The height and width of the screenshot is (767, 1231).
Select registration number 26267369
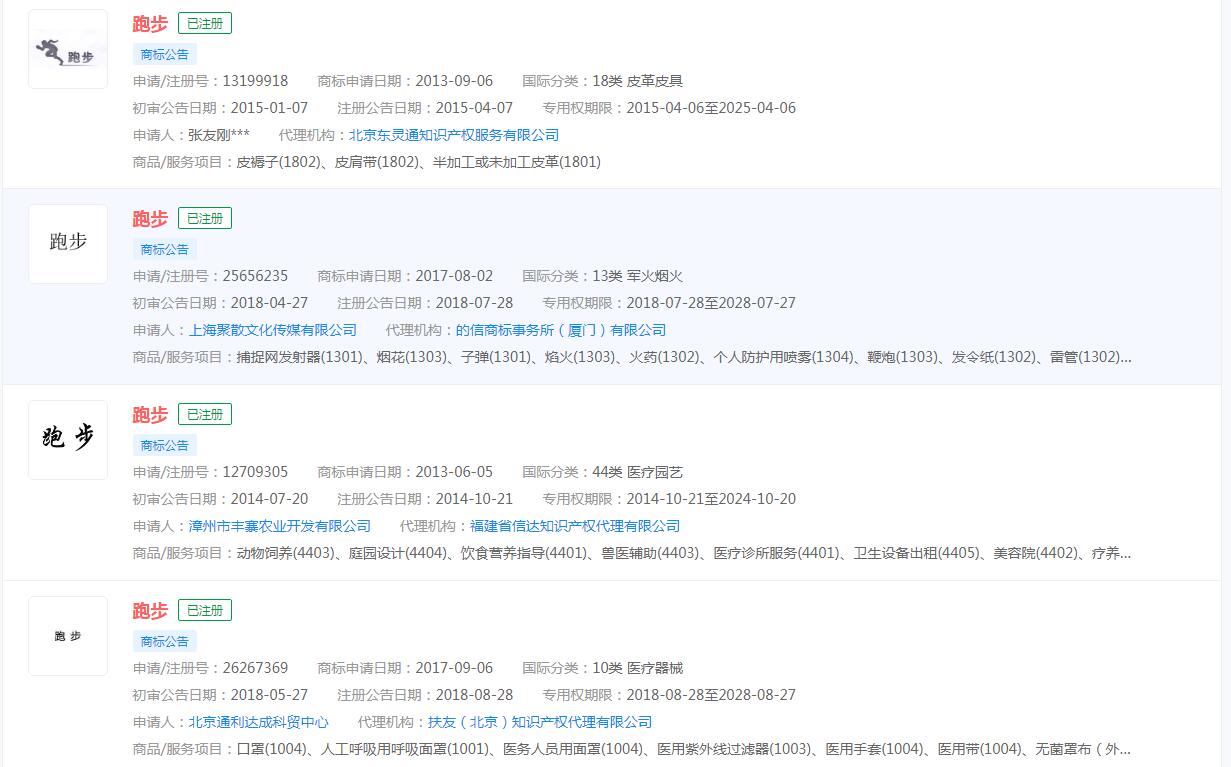pyautogui.click(x=255, y=668)
